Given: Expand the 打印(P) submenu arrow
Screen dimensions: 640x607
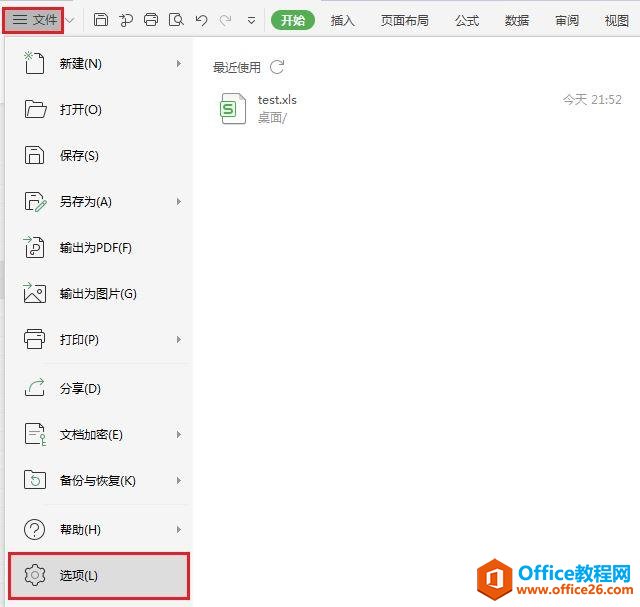Looking at the screenshot, I should coord(179,340).
